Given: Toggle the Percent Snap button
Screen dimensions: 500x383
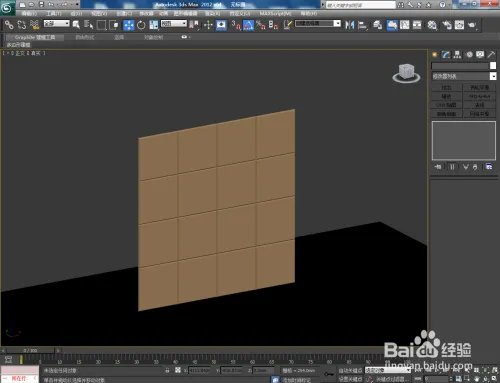Looking at the screenshot, I should pos(261,25).
